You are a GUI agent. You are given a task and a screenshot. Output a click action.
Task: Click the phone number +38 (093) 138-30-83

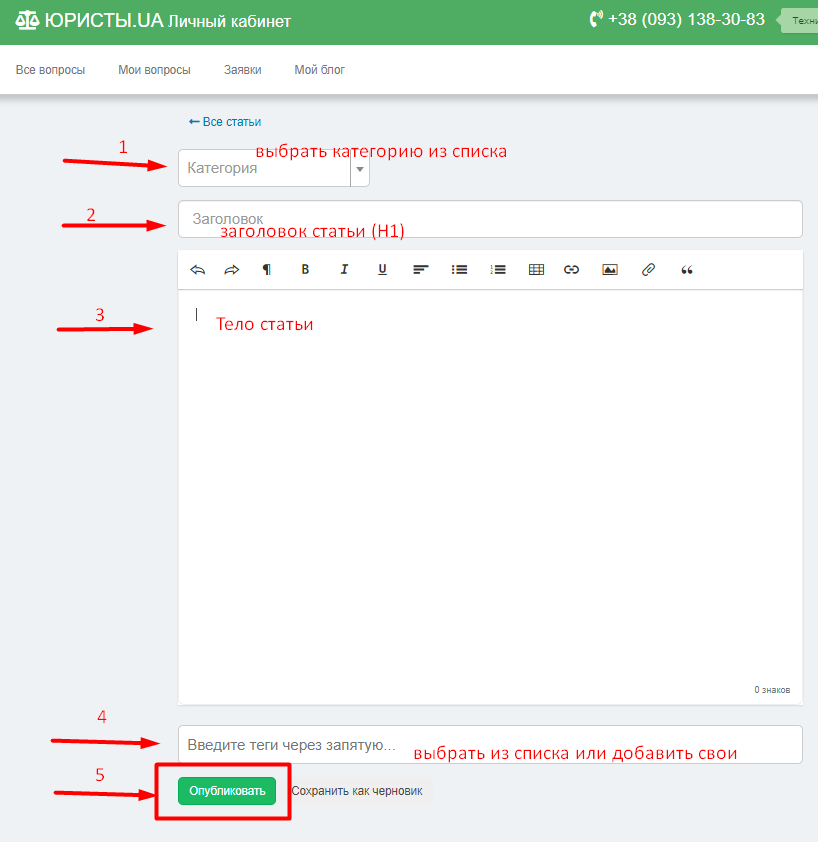(x=686, y=19)
